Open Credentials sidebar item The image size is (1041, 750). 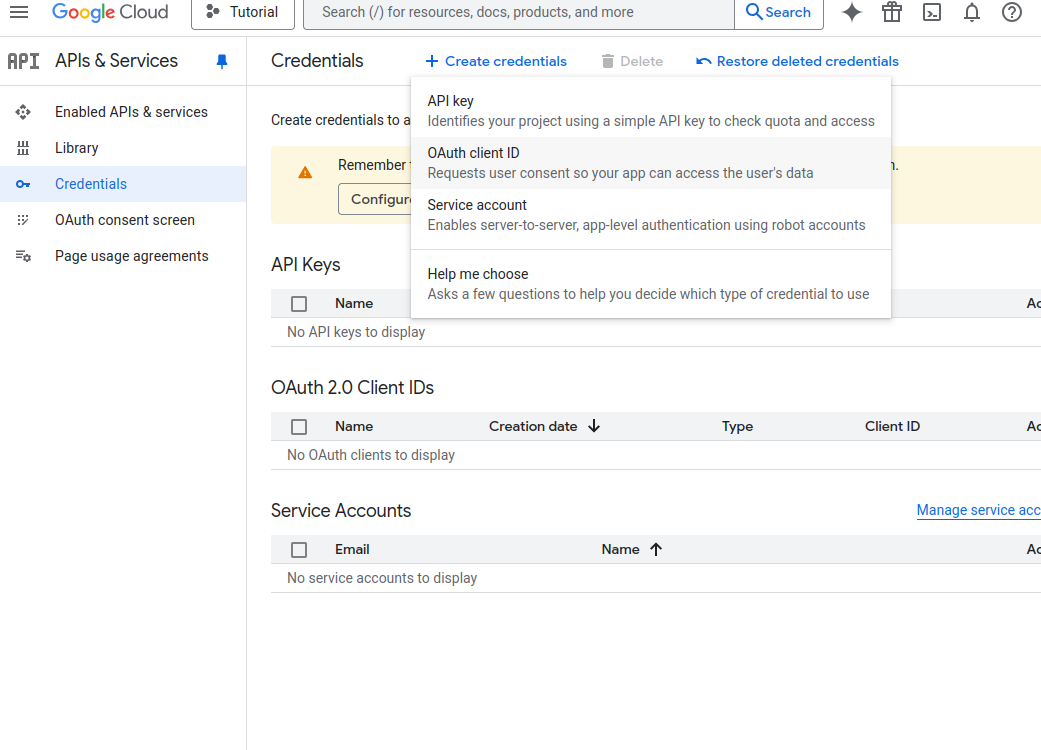click(x=123, y=184)
